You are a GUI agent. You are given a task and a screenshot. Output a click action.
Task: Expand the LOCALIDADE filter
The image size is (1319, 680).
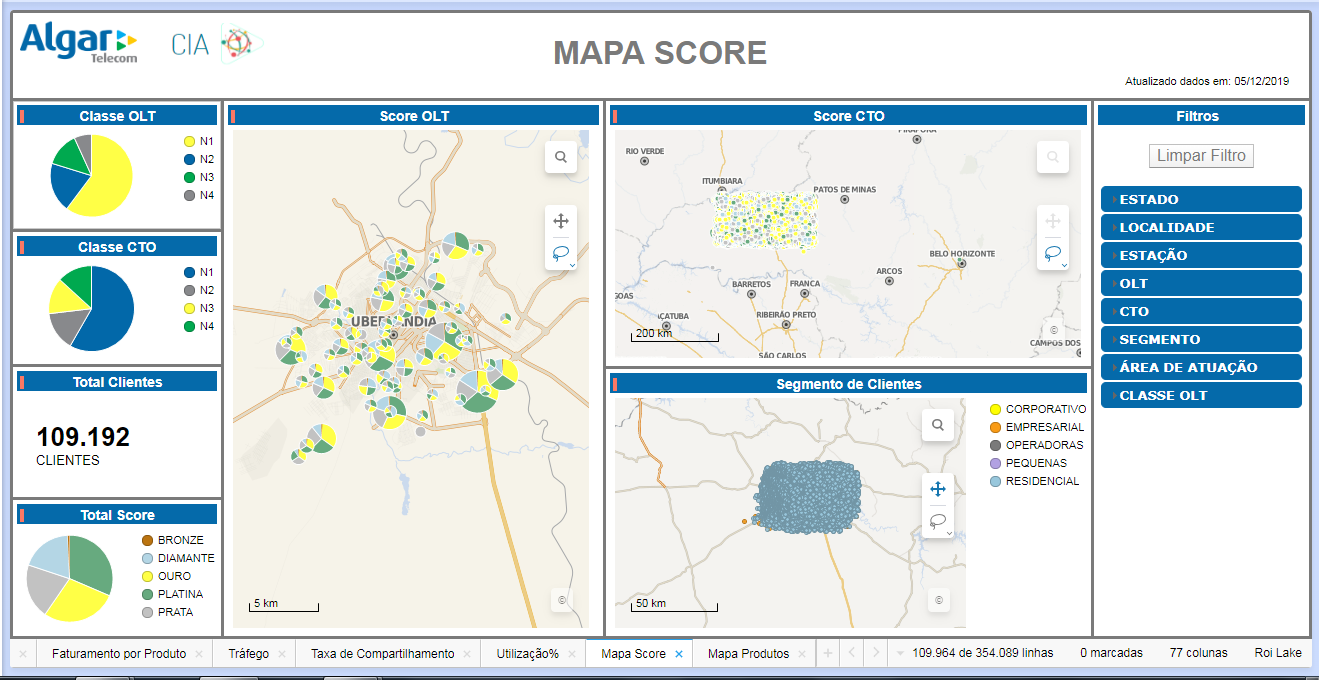pyautogui.click(x=1201, y=227)
